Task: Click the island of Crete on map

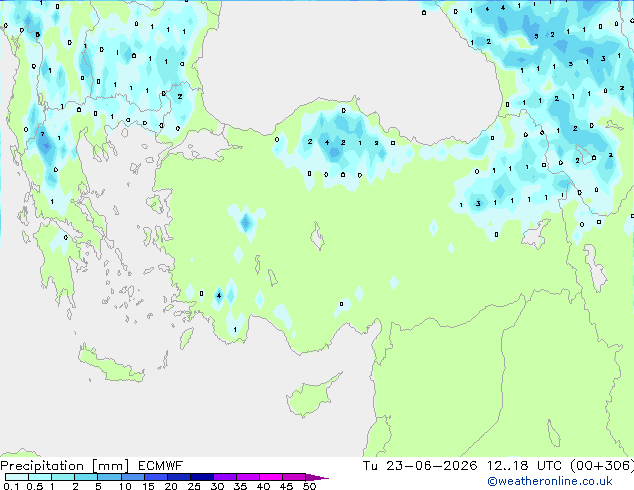Action: tap(111, 364)
